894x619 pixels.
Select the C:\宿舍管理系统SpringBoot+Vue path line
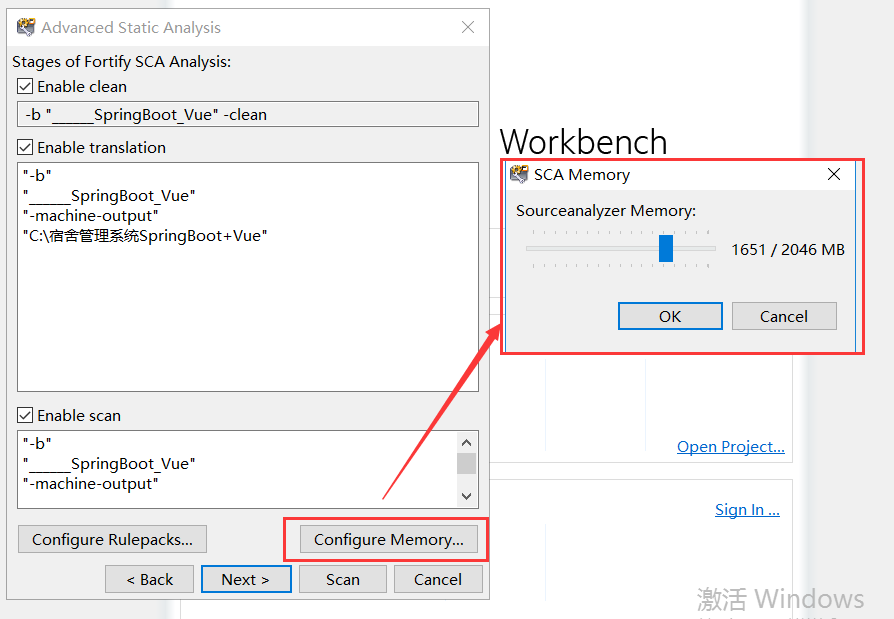[x=145, y=236]
